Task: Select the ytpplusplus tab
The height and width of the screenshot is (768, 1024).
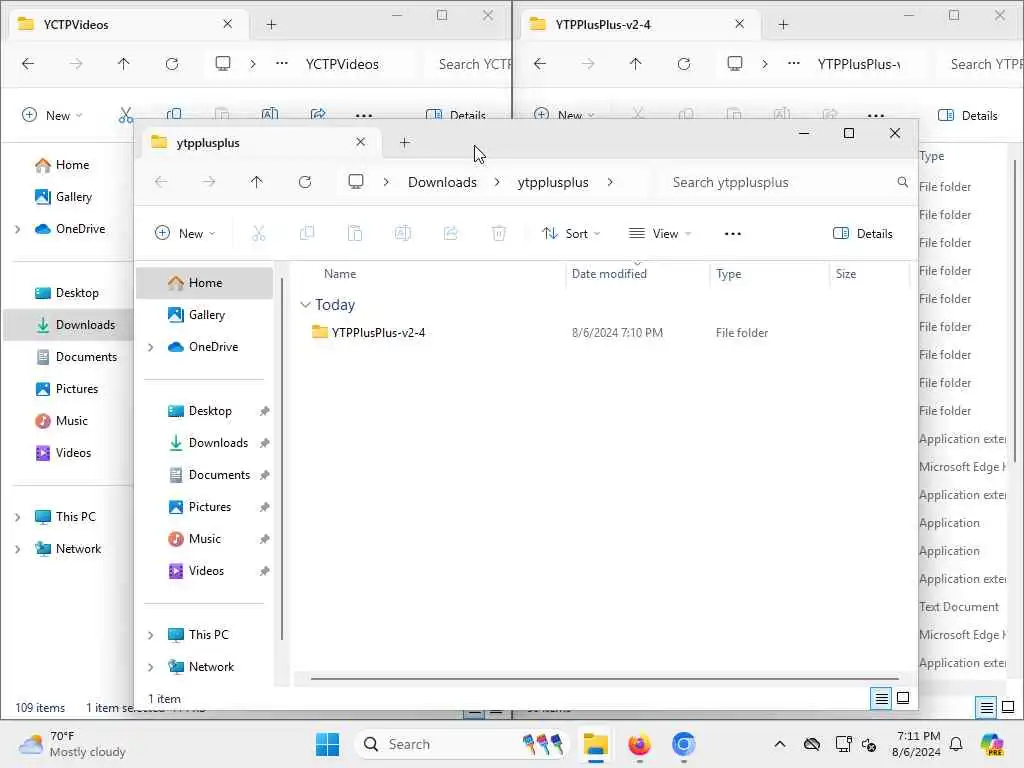Action: [x=259, y=142]
